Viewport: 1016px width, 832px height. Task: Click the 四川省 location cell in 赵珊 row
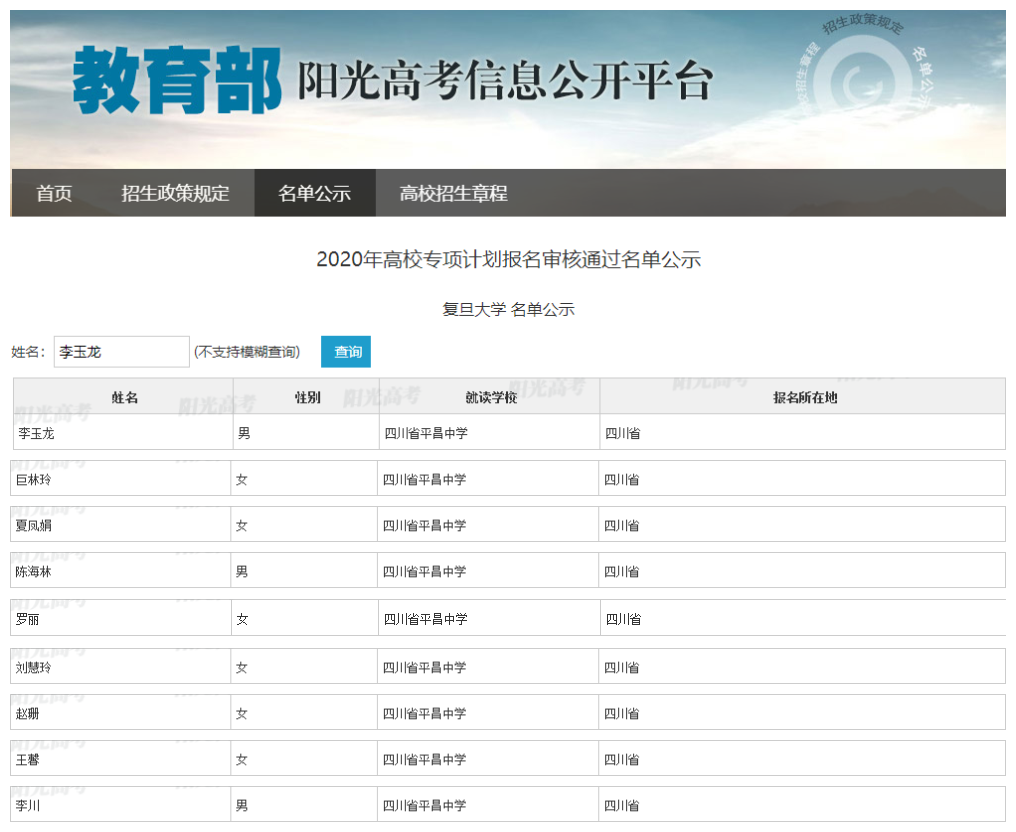(x=802, y=713)
